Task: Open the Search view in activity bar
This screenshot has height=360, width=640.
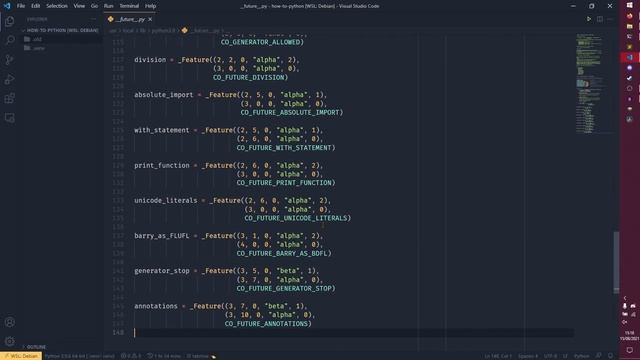Action: click(10, 40)
